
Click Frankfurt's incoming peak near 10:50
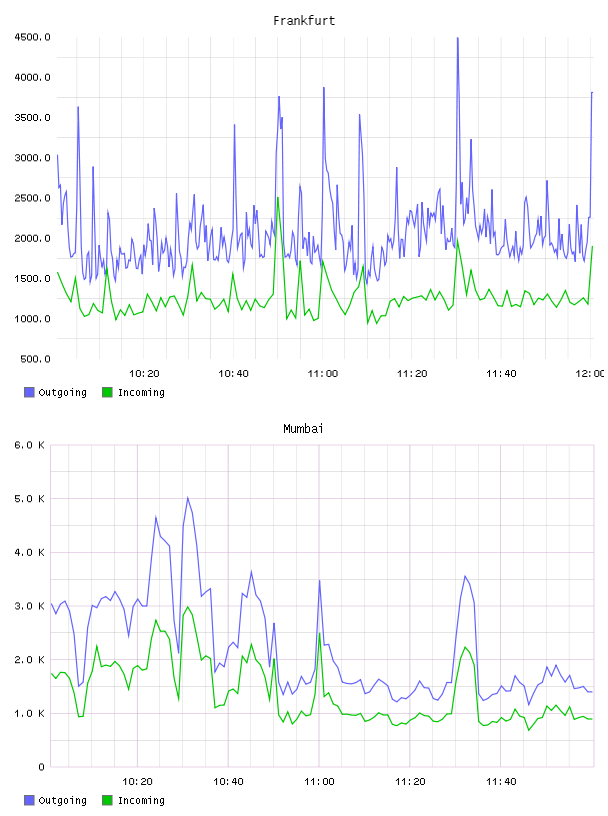278,198
